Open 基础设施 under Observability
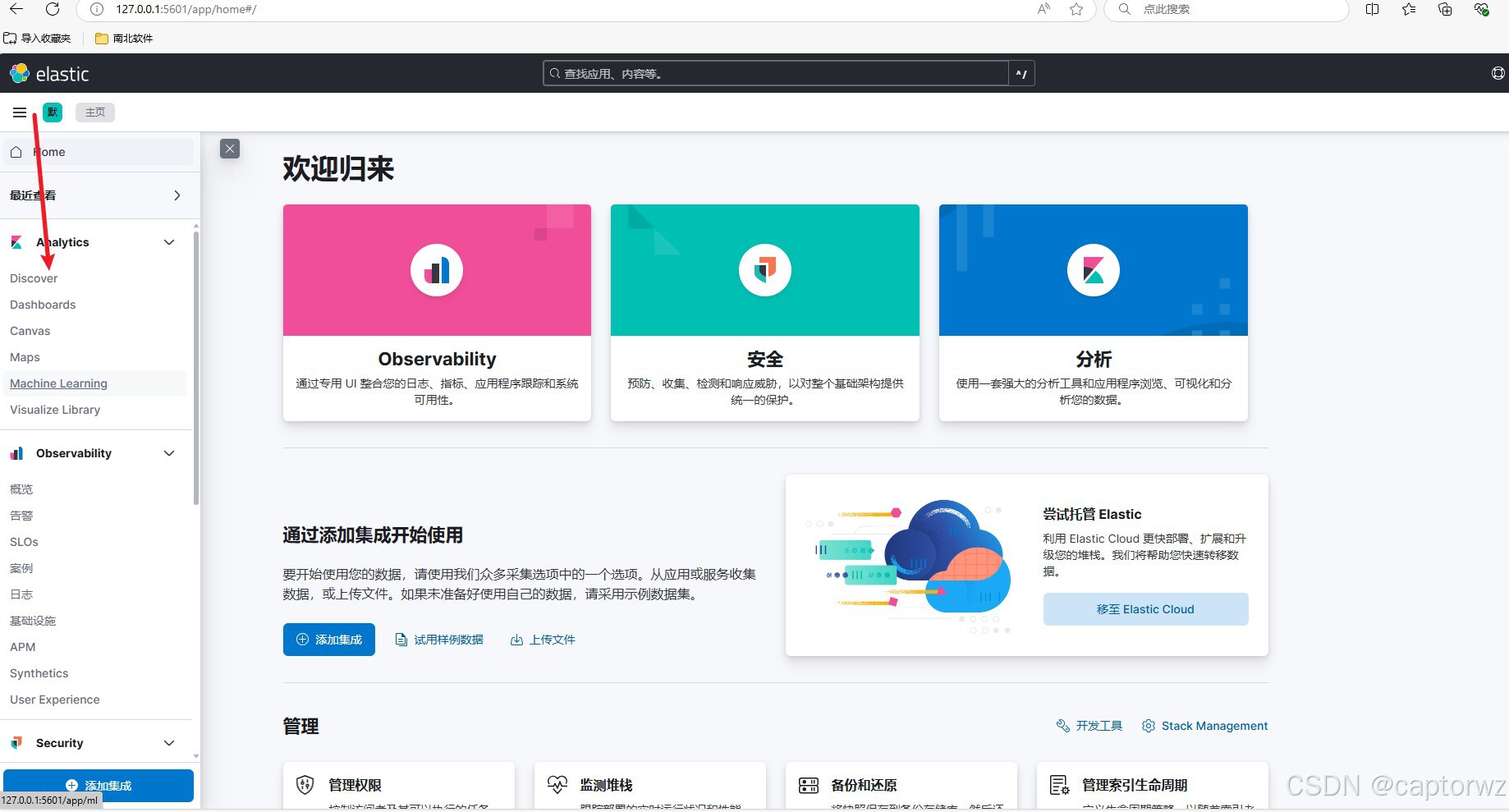The image size is (1509, 812). (x=33, y=621)
